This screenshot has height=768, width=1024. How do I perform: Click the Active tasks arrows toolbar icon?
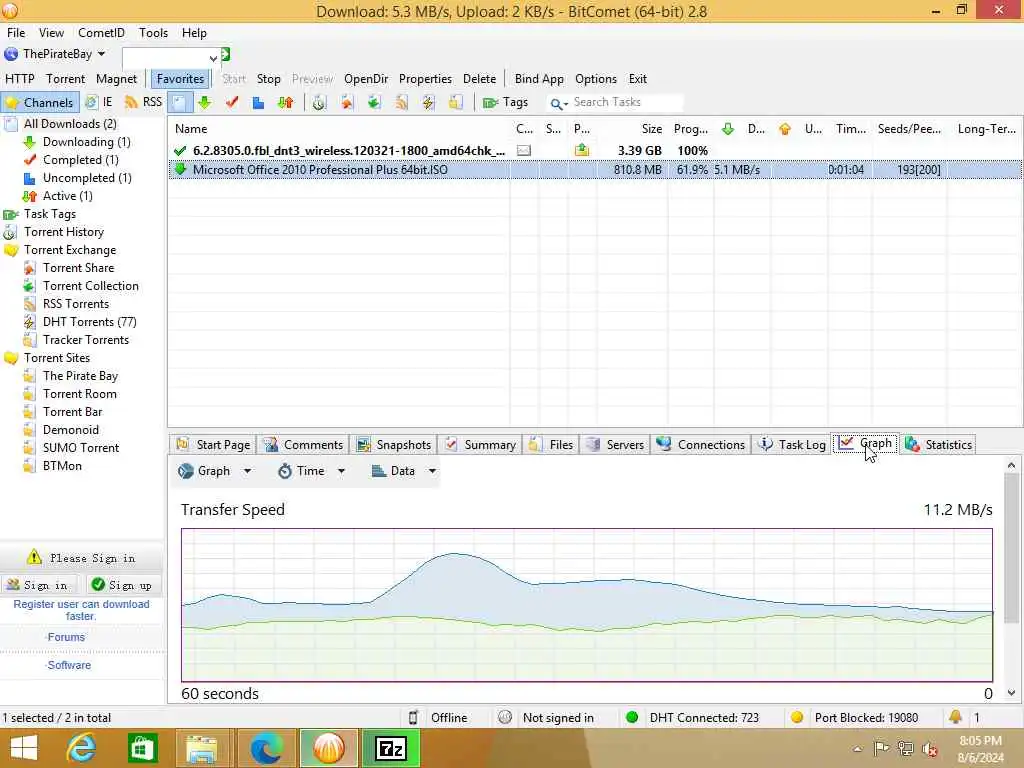(285, 103)
